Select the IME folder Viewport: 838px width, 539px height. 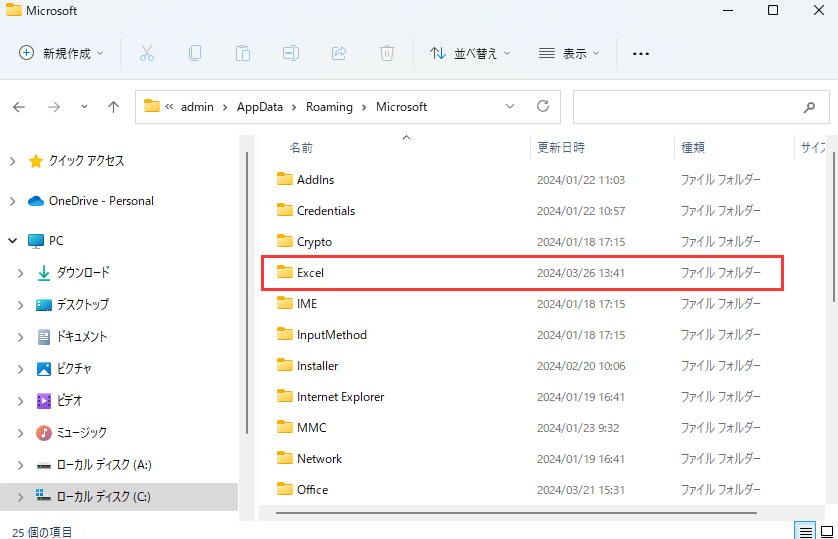(x=307, y=303)
